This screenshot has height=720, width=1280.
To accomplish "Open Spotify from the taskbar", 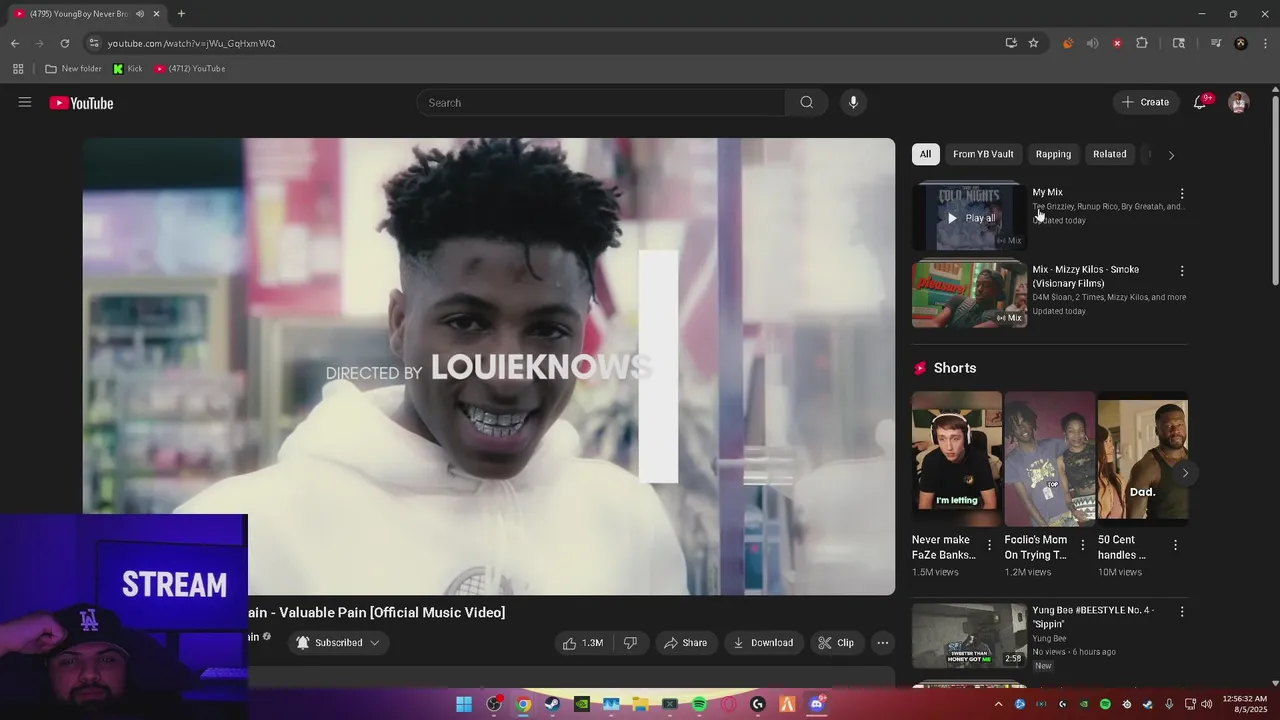I will 699,704.
